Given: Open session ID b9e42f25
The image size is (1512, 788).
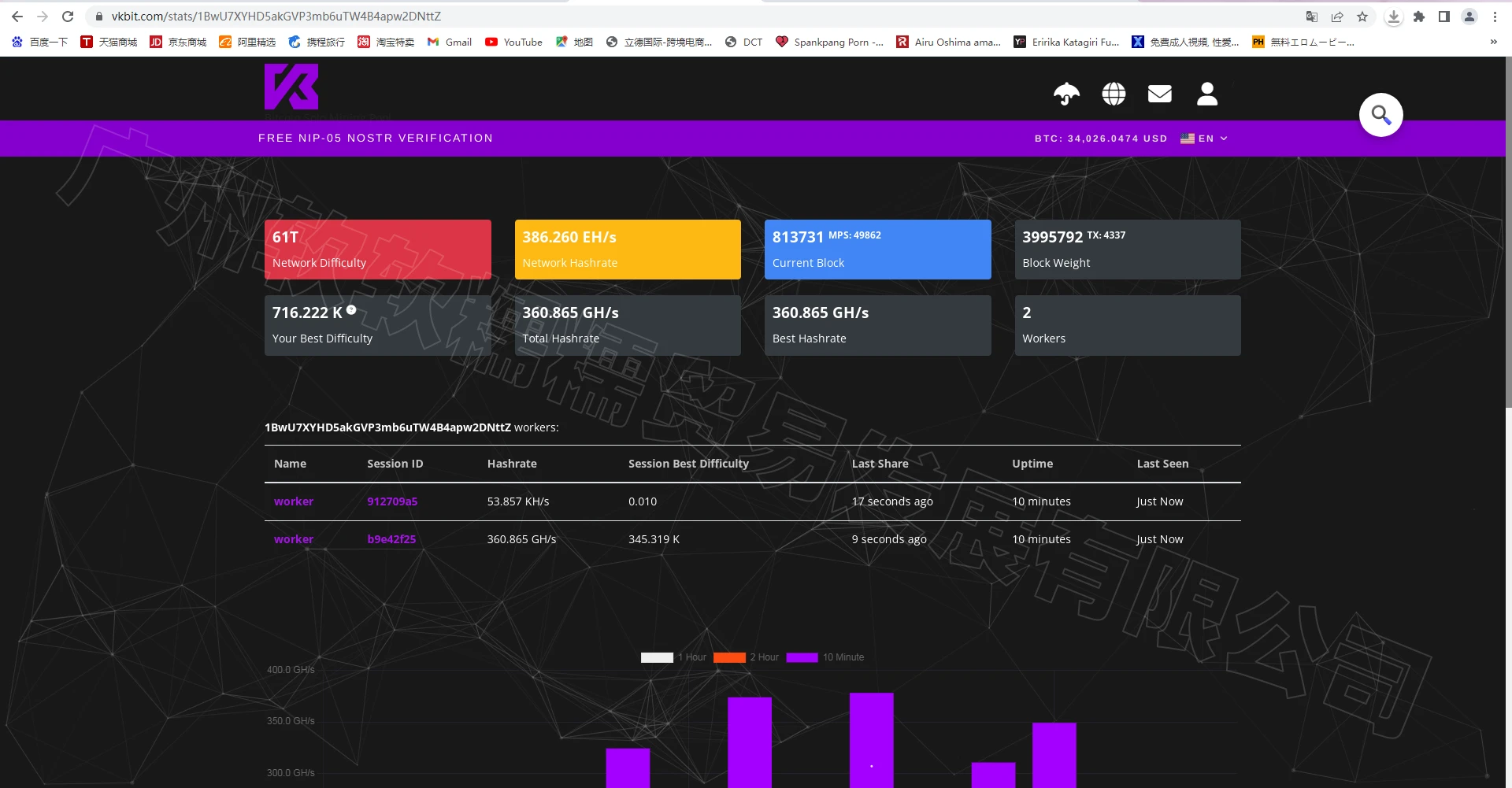Looking at the screenshot, I should (x=391, y=539).
